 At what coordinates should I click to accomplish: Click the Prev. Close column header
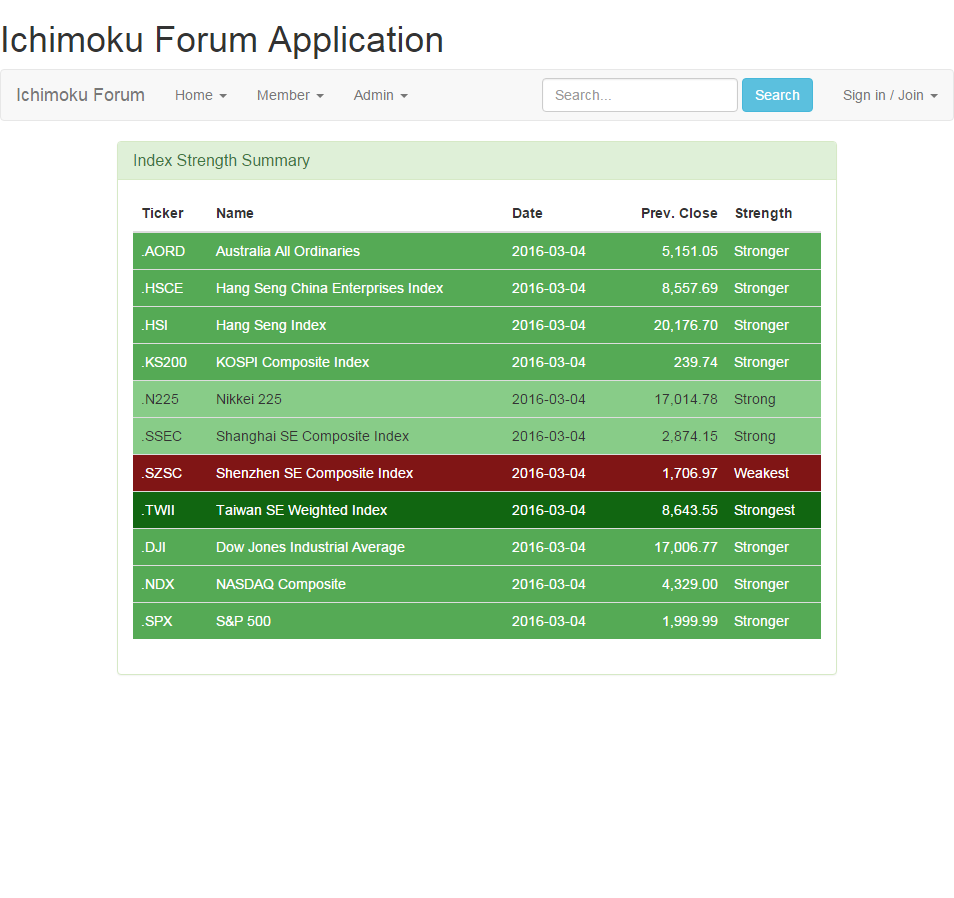[x=679, y=213]
